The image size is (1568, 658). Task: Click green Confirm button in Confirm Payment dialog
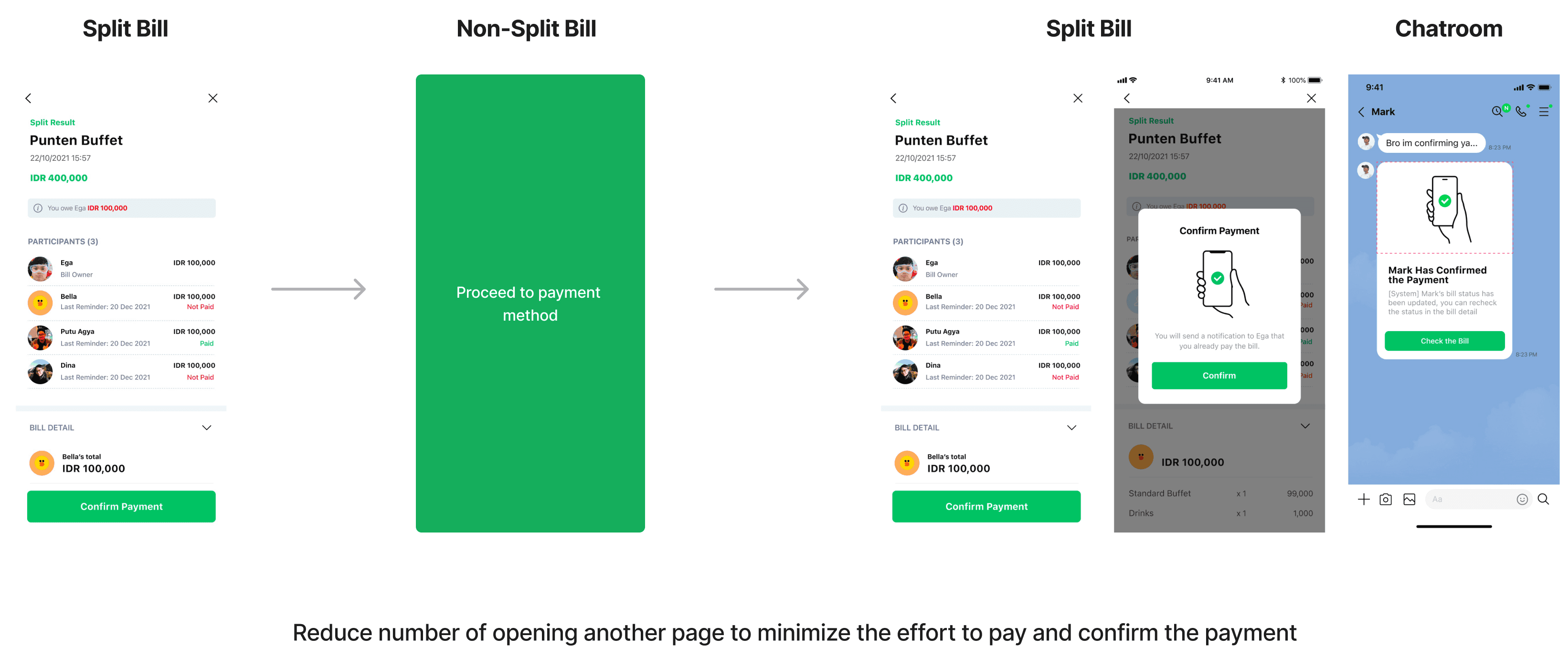[x=1219, y=375]
